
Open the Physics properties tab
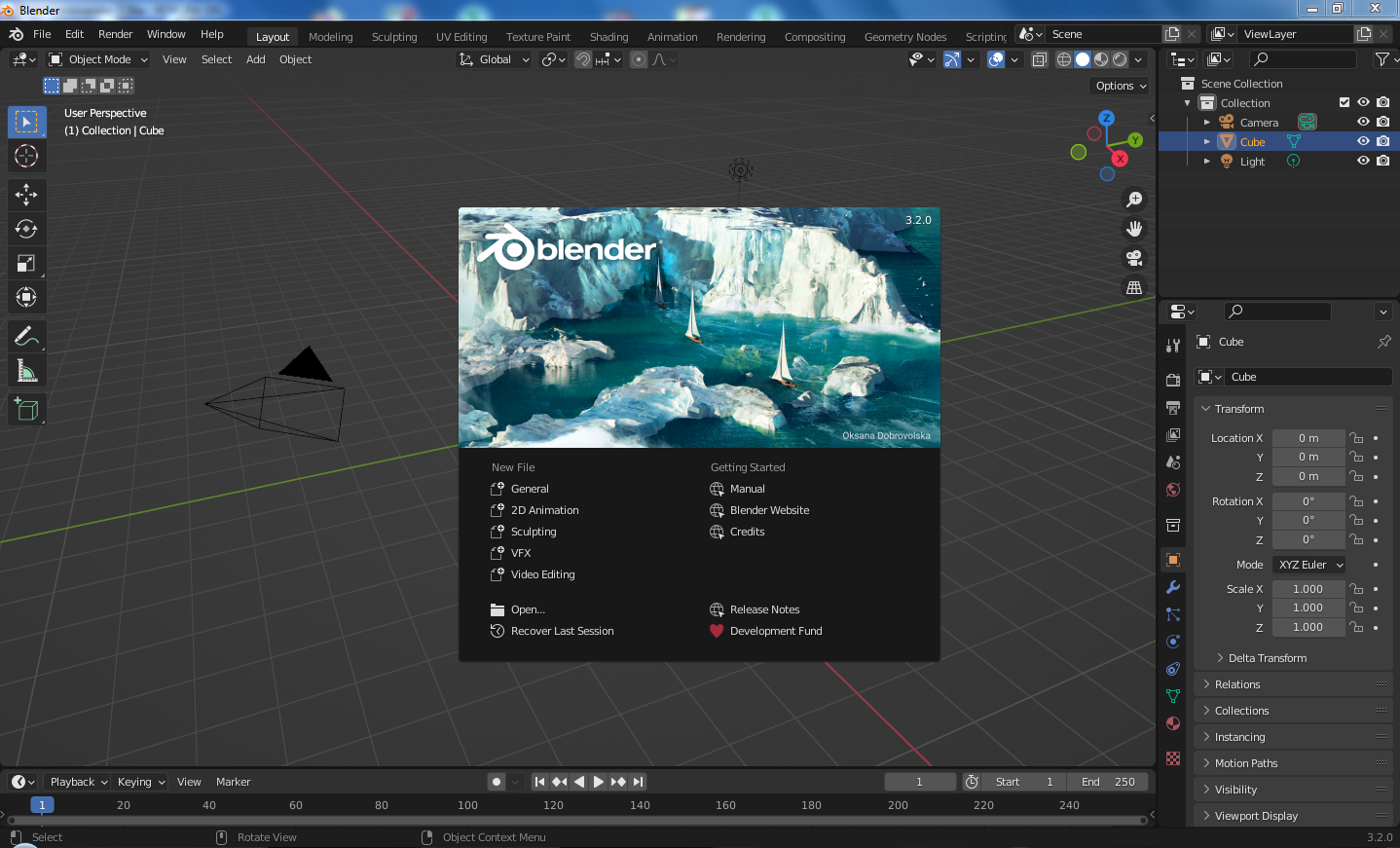1173,642
